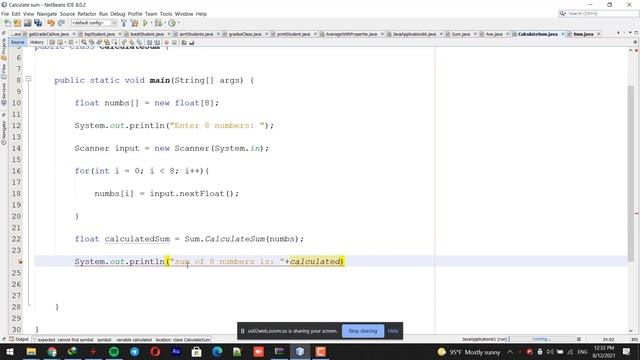Viewport: 640px width, 360px height.
Task: Open the Source menu
Action: [67, 14]
